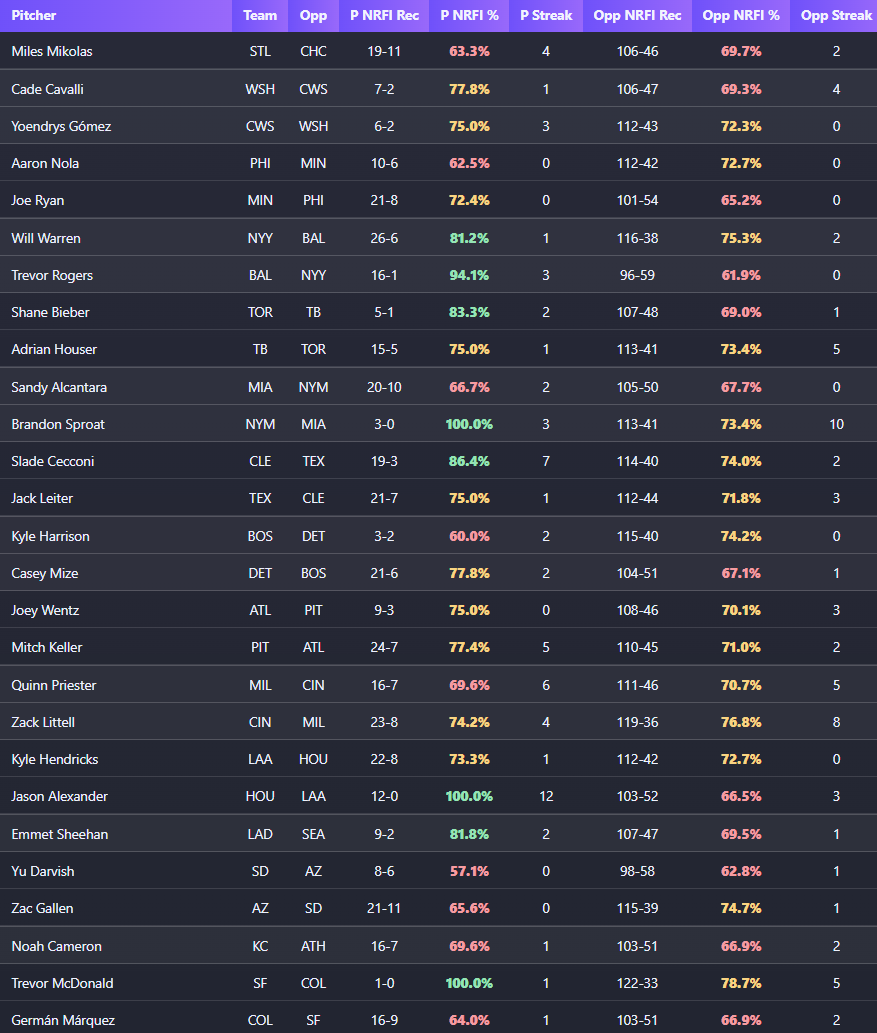Click STL team cell for Mikolas
The height and width of the screenshot is (1033, 877).
click(x=260, y=51)
